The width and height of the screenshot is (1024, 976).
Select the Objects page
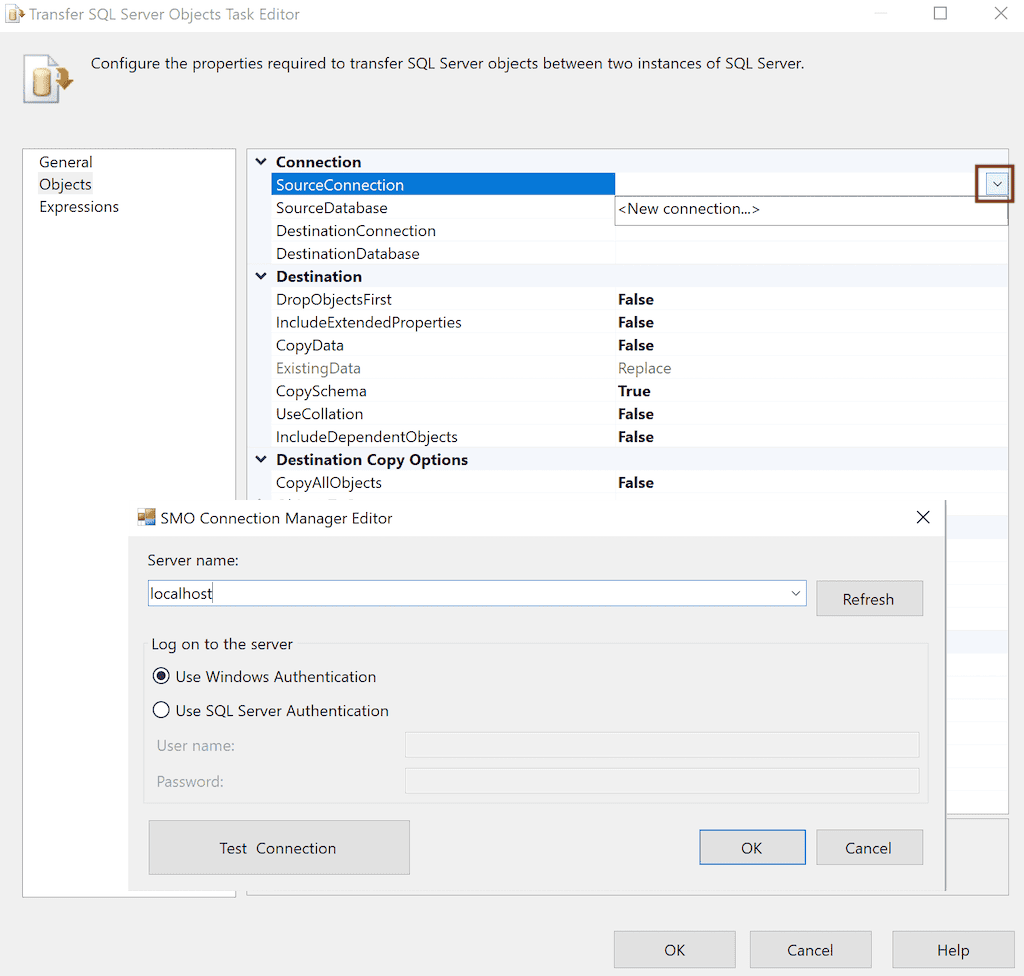pos(65,184)
